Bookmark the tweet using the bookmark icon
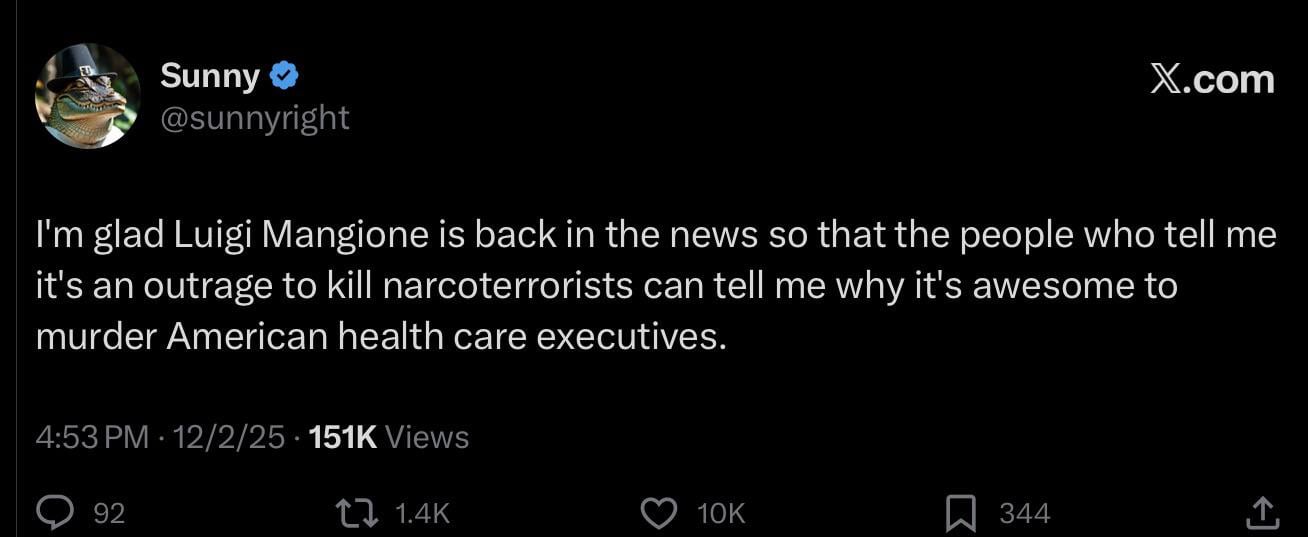 coord(961,514)
